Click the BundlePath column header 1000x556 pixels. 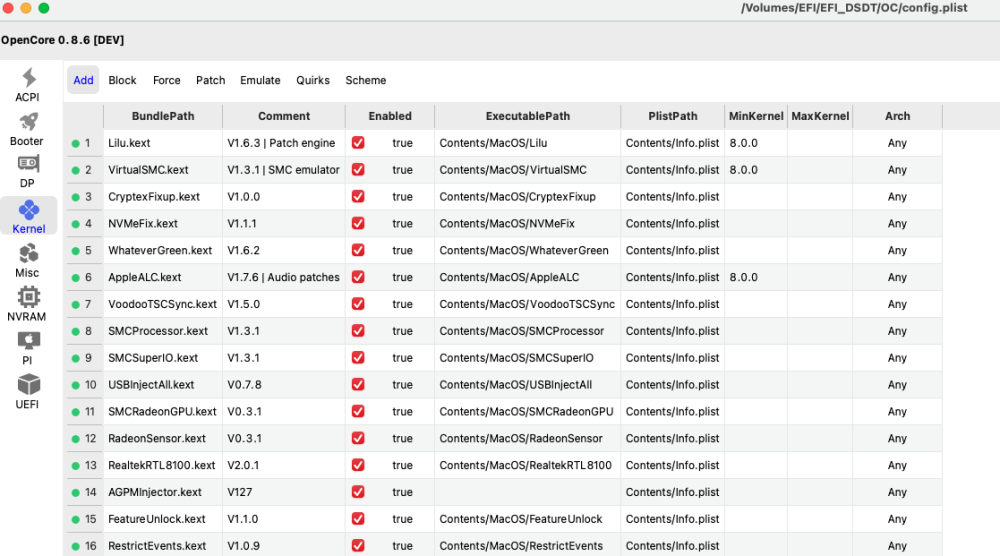163,116
